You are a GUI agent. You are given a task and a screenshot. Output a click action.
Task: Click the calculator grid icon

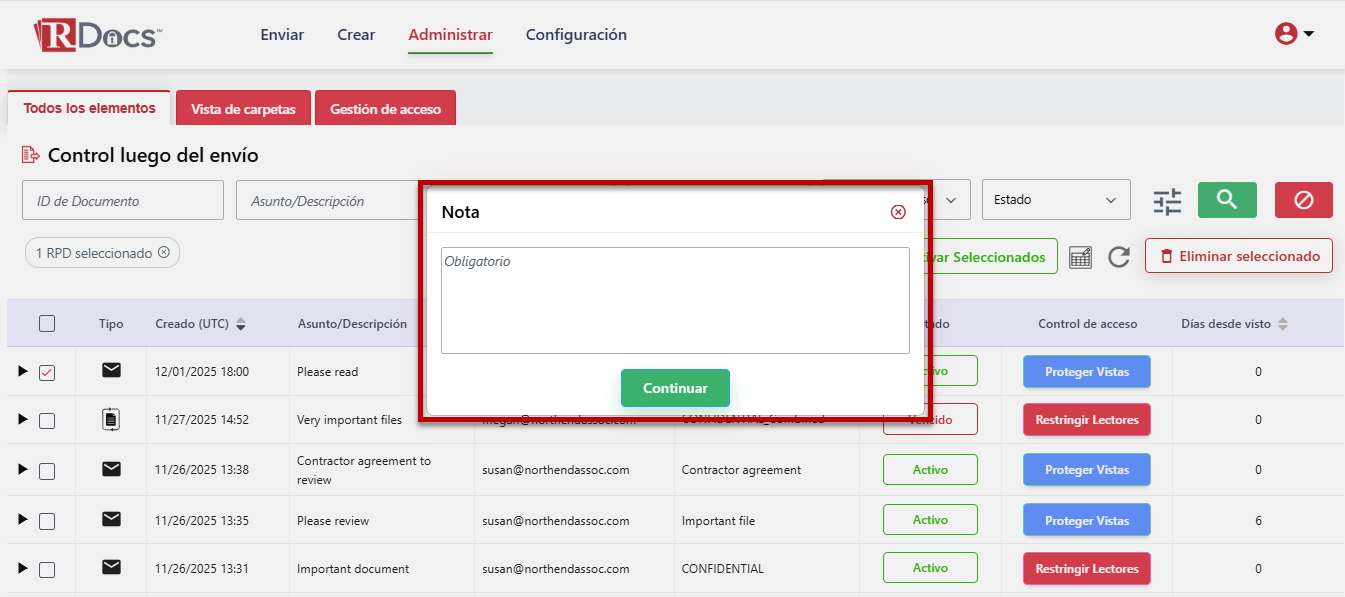point(1080,257)
